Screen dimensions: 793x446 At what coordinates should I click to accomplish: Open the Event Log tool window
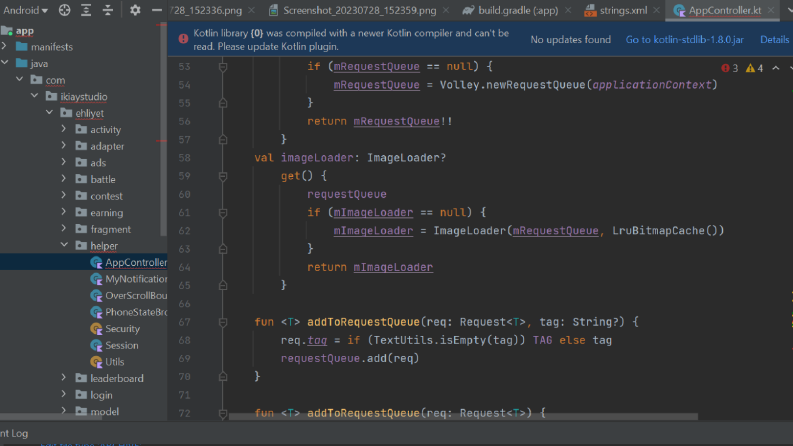(x=14, y=433)
